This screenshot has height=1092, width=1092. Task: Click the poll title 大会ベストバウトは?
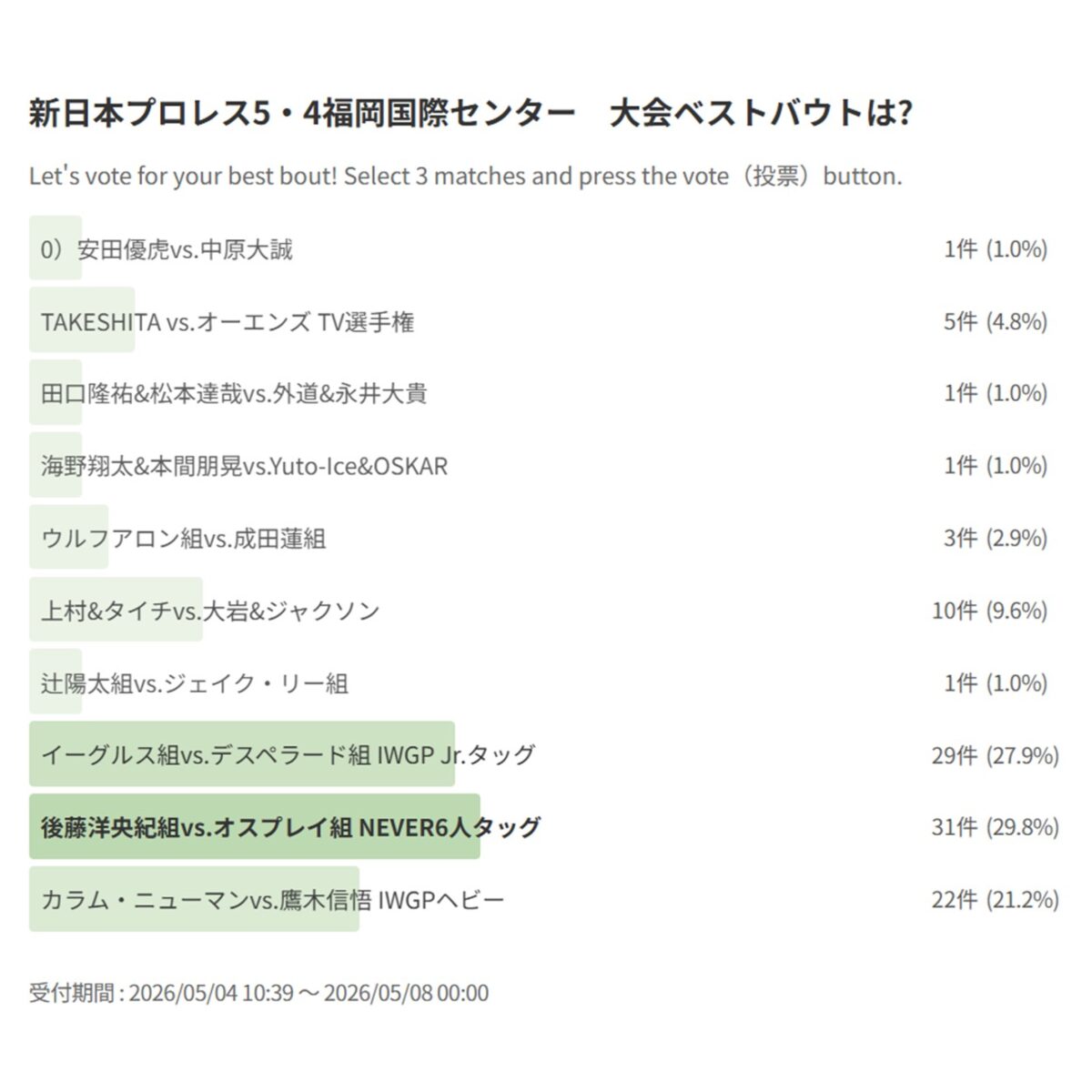(761, 114)
